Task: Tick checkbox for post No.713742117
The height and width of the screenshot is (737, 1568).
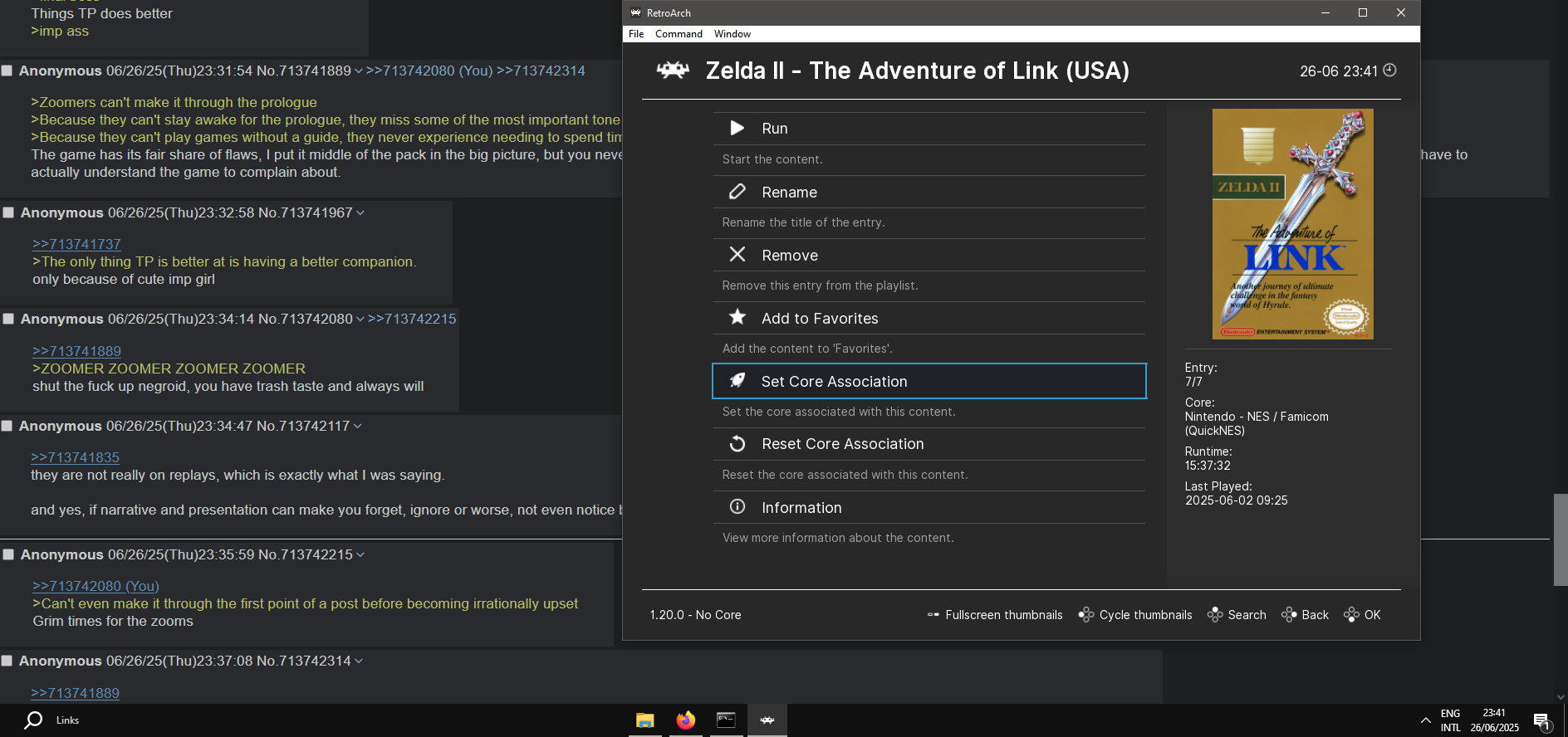Action: pyautogui.click(x=7, y=426)
